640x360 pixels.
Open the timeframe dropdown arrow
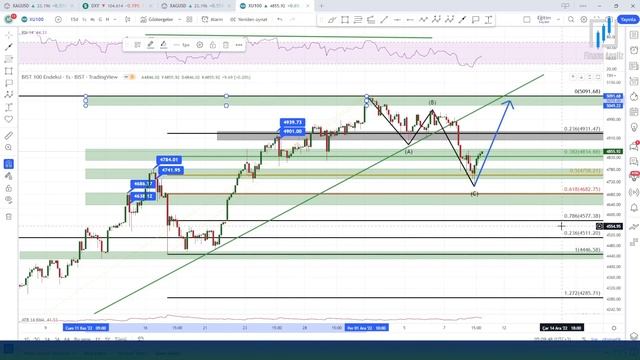tap(115, 19)
